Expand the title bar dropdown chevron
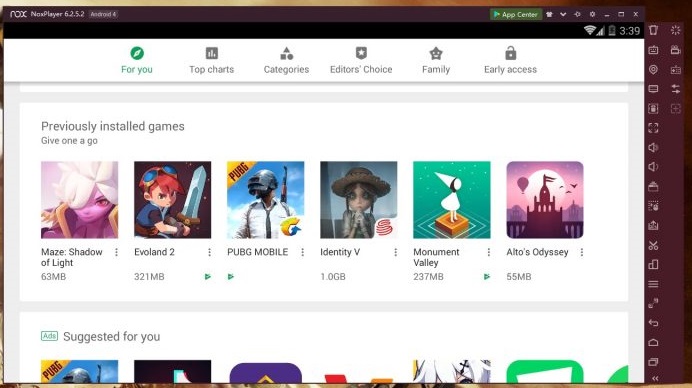692x388 pixels. point(563,14)
